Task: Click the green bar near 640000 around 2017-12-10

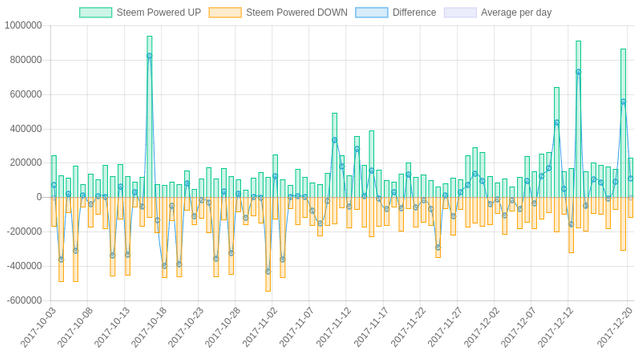Action: 557,143
